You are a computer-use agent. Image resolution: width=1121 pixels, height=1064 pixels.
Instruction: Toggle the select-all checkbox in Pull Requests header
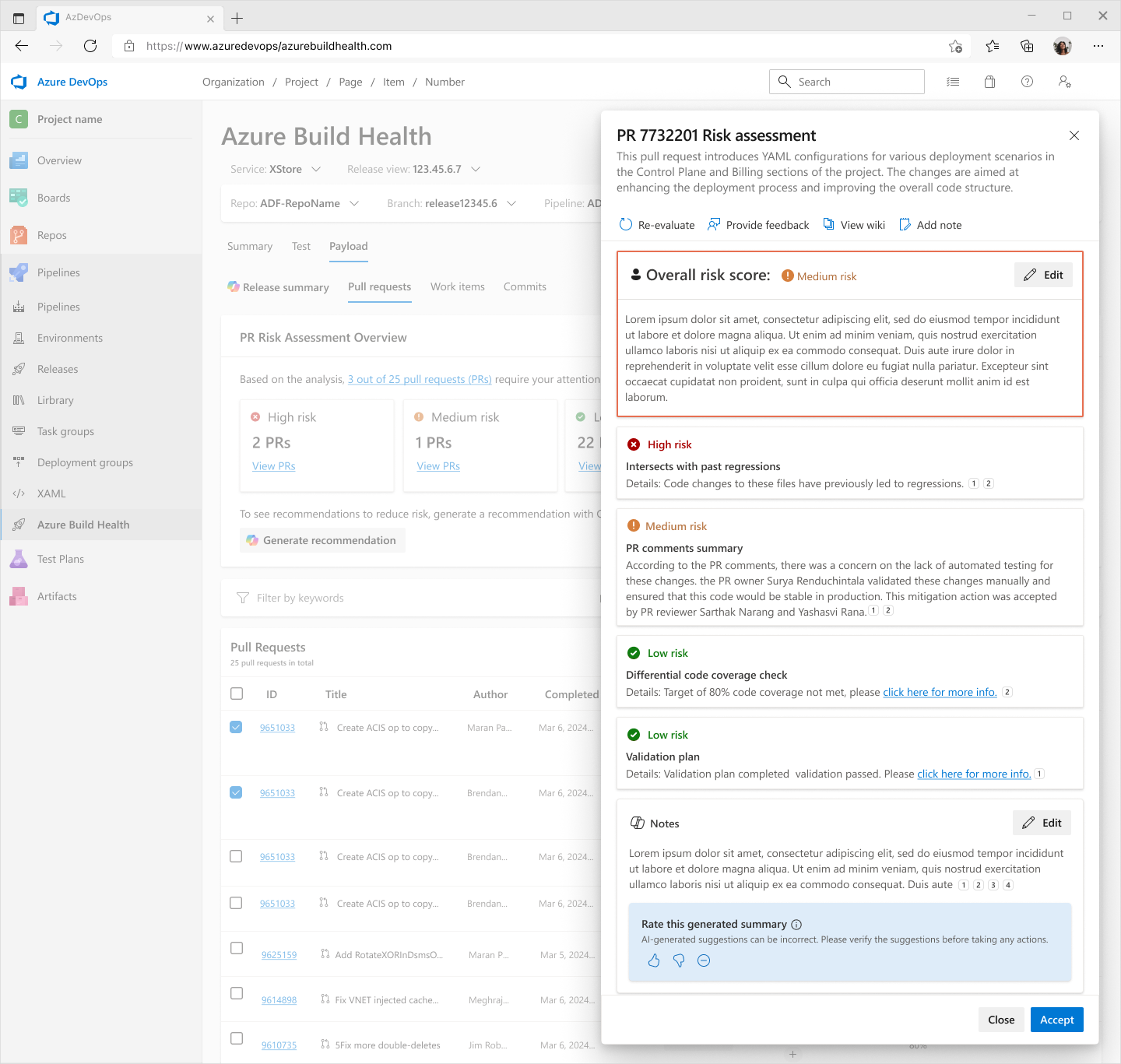237,694
